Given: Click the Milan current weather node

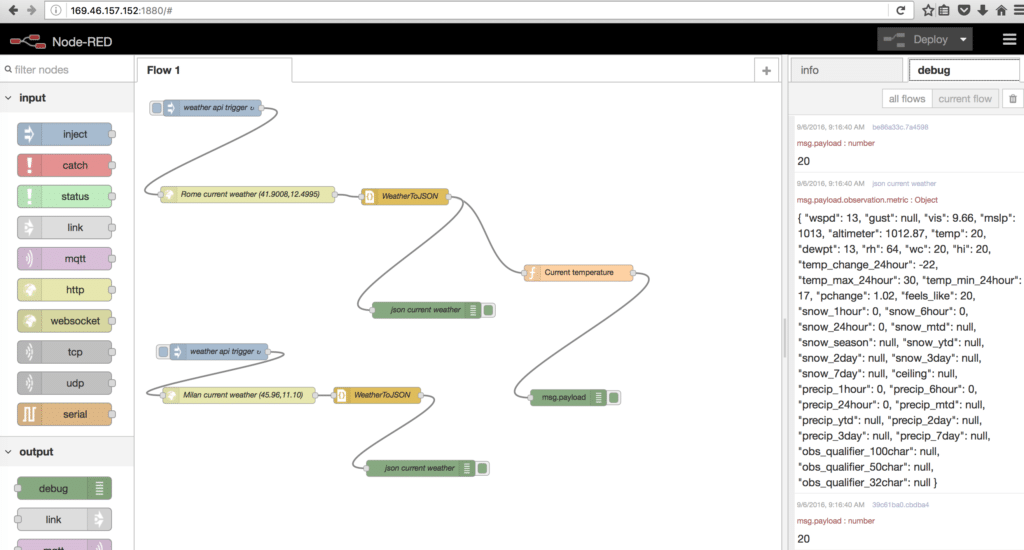Looking at the screenshot, I should pyautogui.click(x=239, y=395).
